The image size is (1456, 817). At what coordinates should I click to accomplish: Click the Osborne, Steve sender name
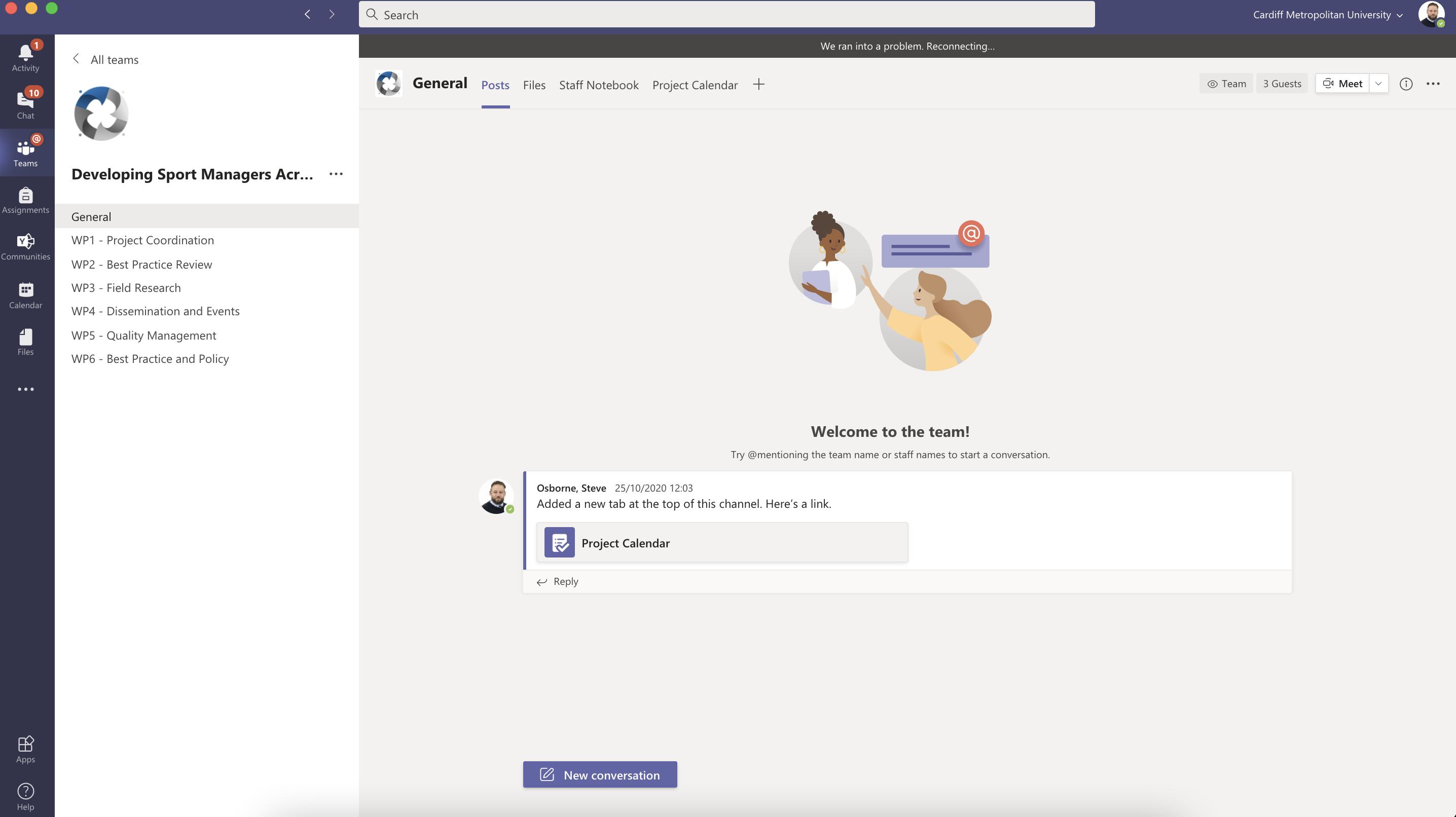coord(571,488)
